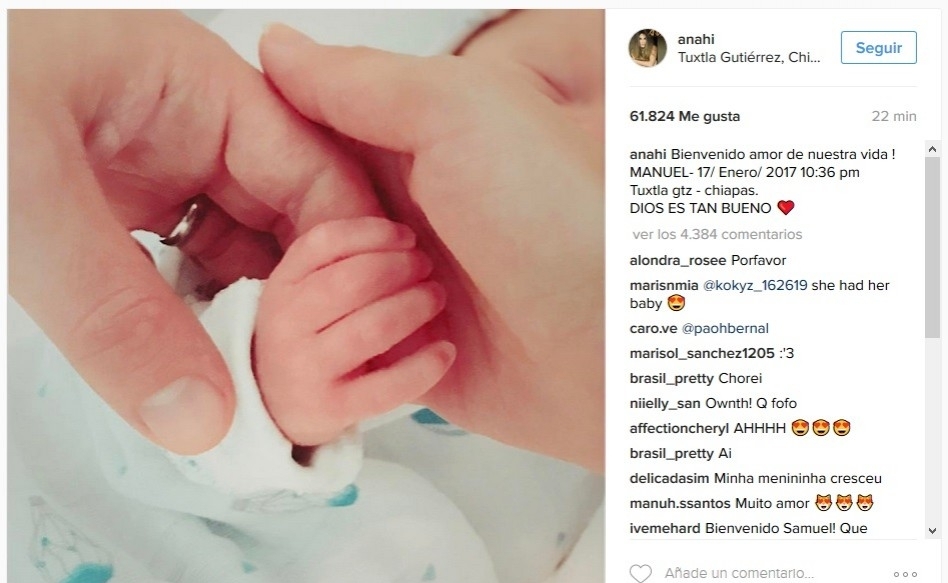Open marisol_sanchez1205 commenter profile
Image resolution: width=948 pixels, height=583 pixels.
[x=702, y=353]
